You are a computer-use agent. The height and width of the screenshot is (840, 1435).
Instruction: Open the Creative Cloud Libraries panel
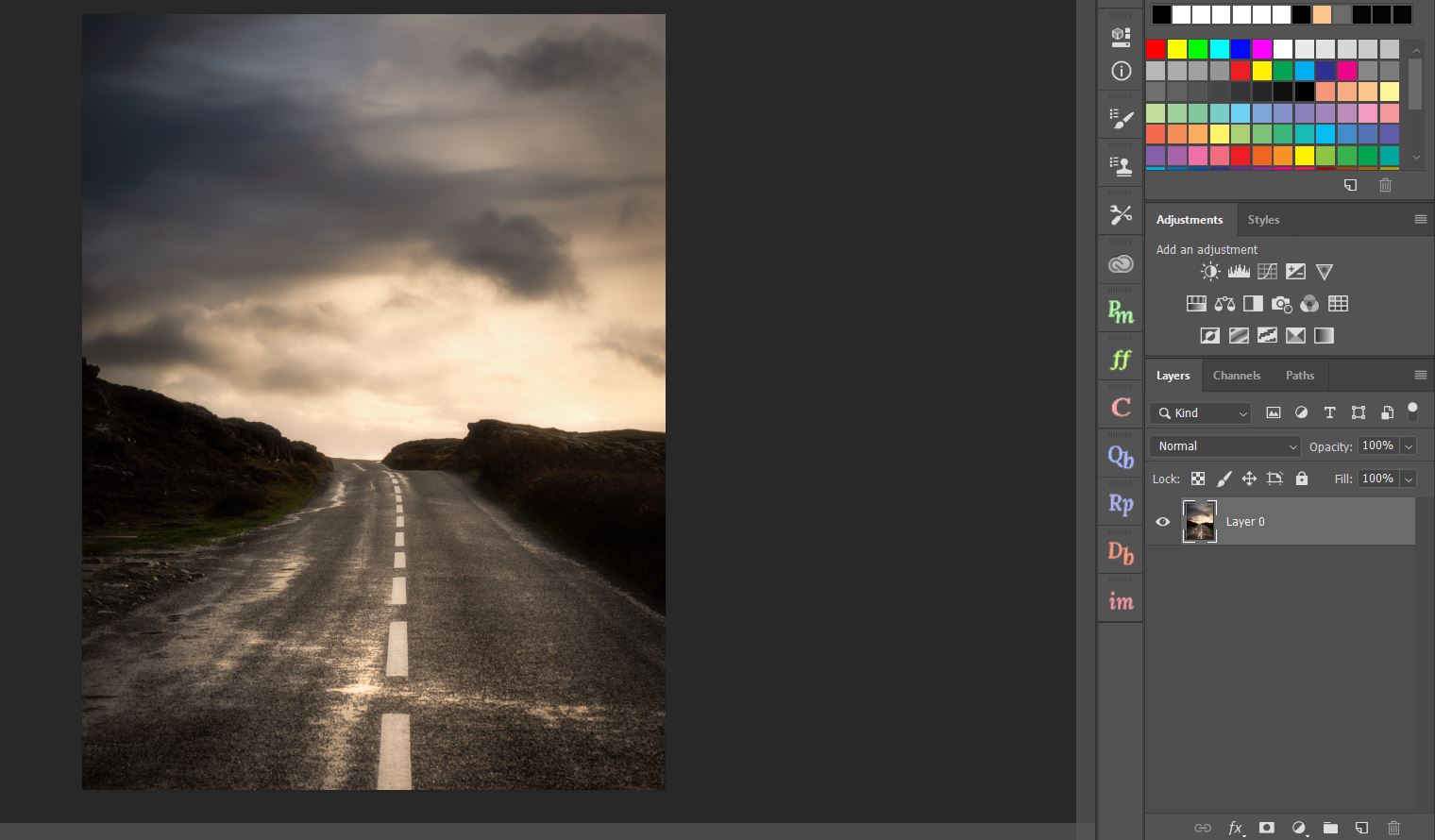tap(1121, 264)
